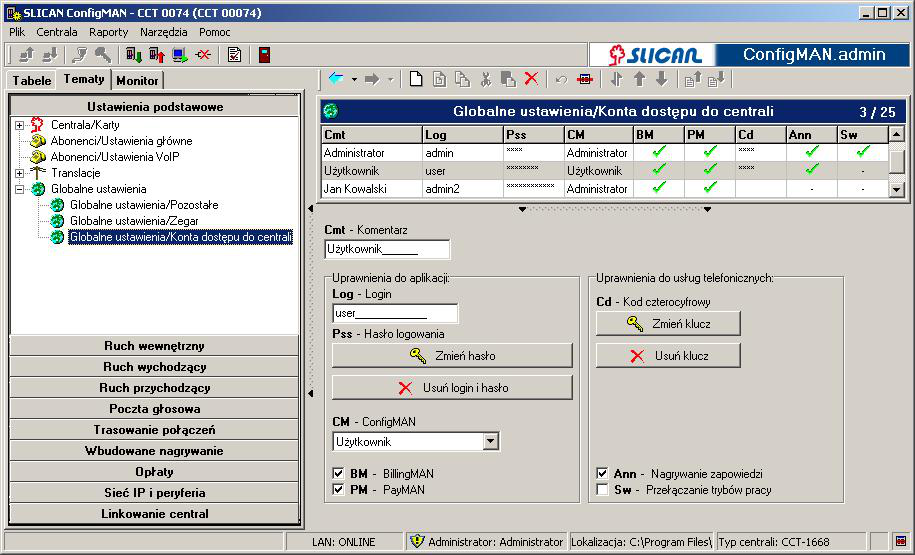Expand the Translacje tree node

pyautogui.click(x=19, y=173)
